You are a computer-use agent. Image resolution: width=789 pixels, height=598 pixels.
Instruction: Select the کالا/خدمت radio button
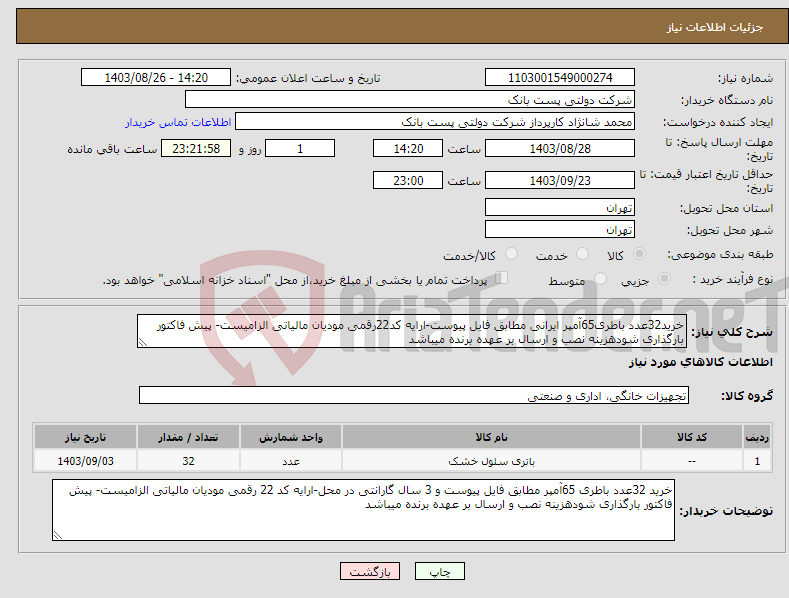511,254
